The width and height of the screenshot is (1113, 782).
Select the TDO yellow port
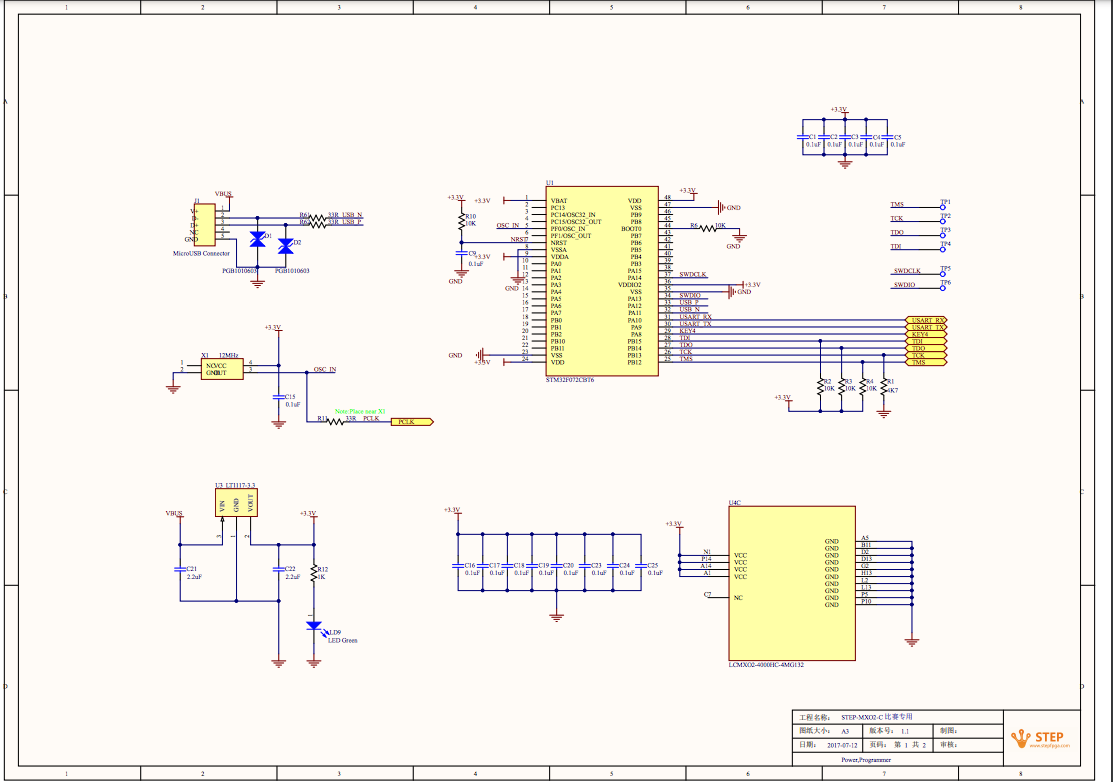tap(926, 348)
